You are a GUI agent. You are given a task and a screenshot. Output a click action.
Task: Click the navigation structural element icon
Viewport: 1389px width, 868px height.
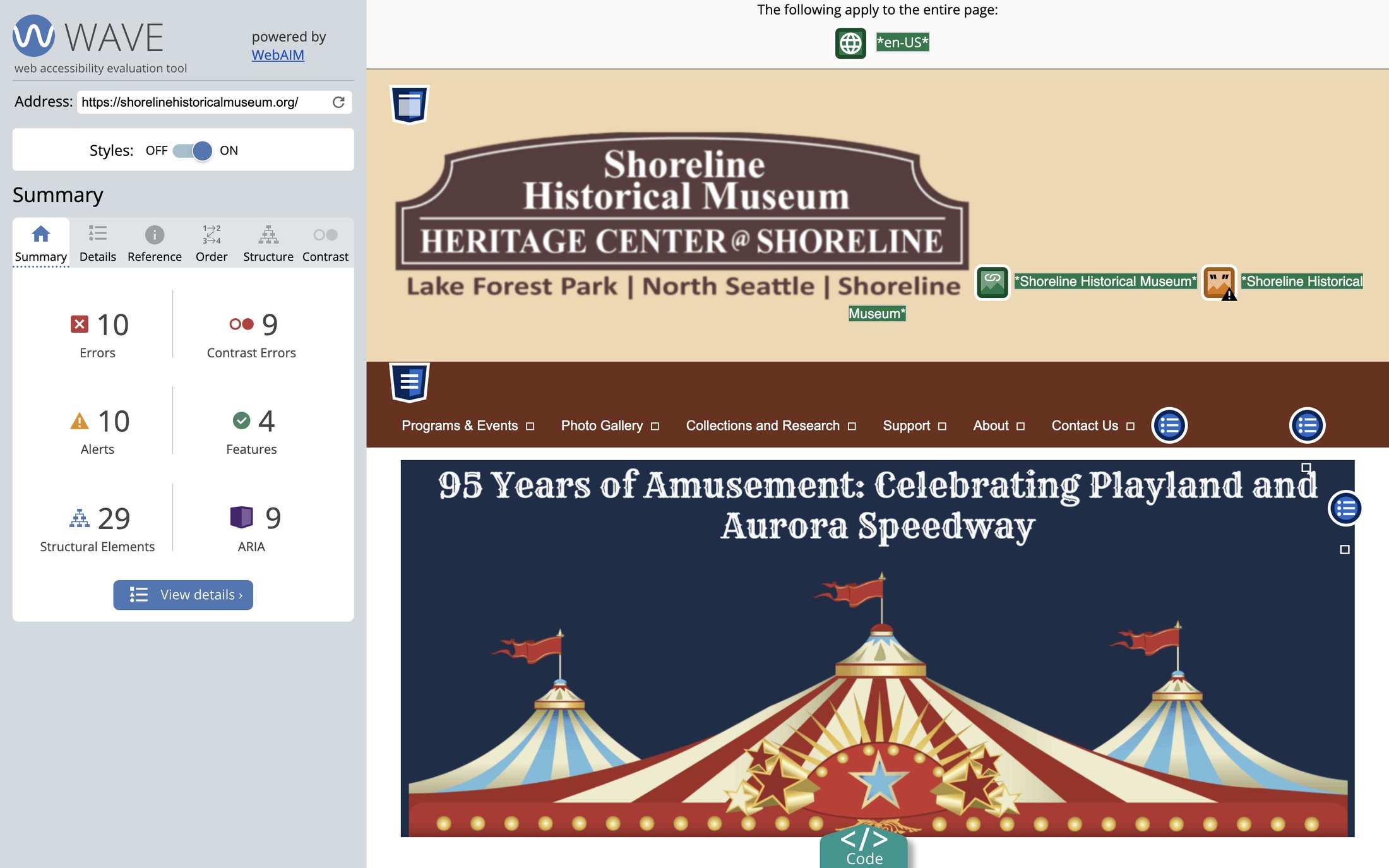point(409,382)
